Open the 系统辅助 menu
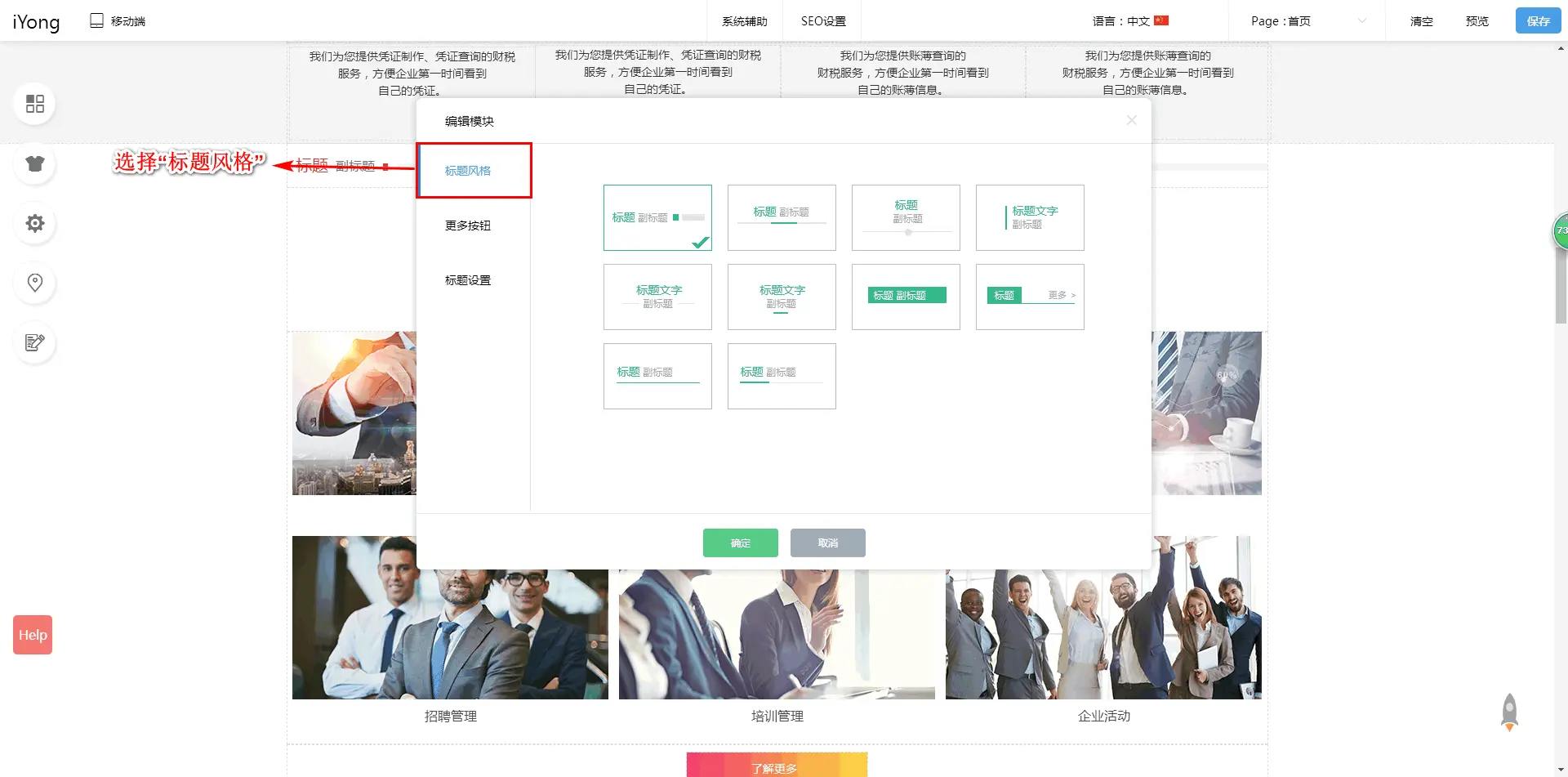The width and height of the screenshot is (1568, 777). click(x=744, y=21)
